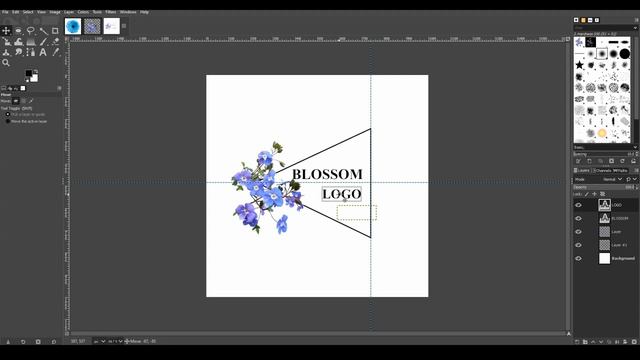Select the Gradient fill tool
Image resolution: width=640 pixels, height=360 pixels.
(x=31, y=42)
